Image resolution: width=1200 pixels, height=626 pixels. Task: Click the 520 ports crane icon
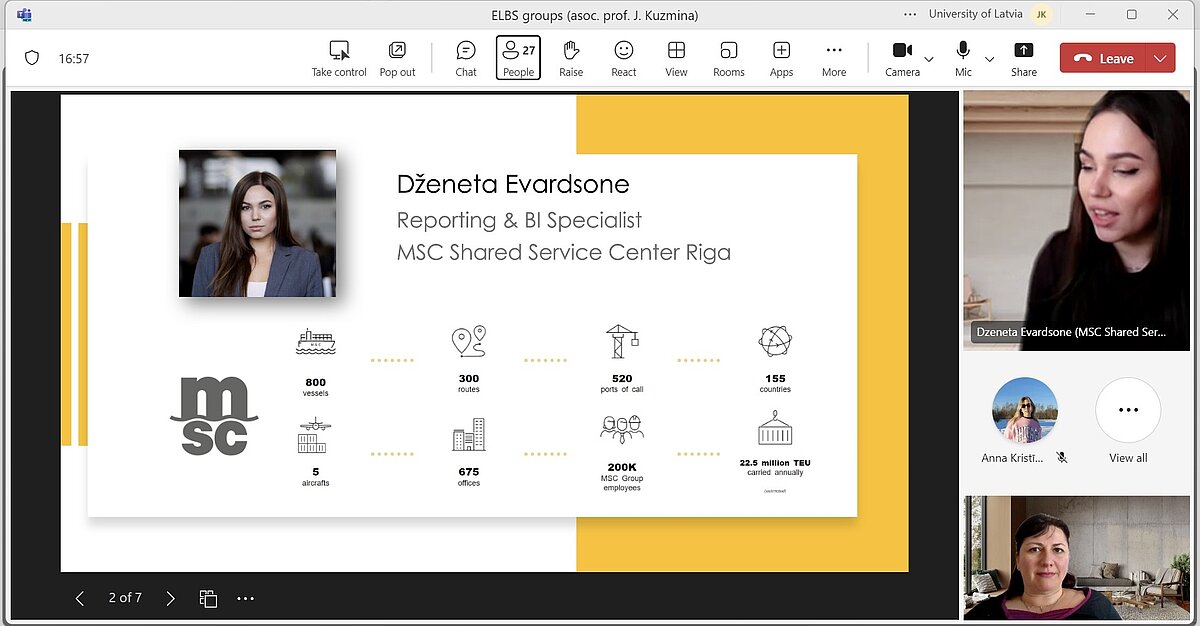[x=621, y=341]
